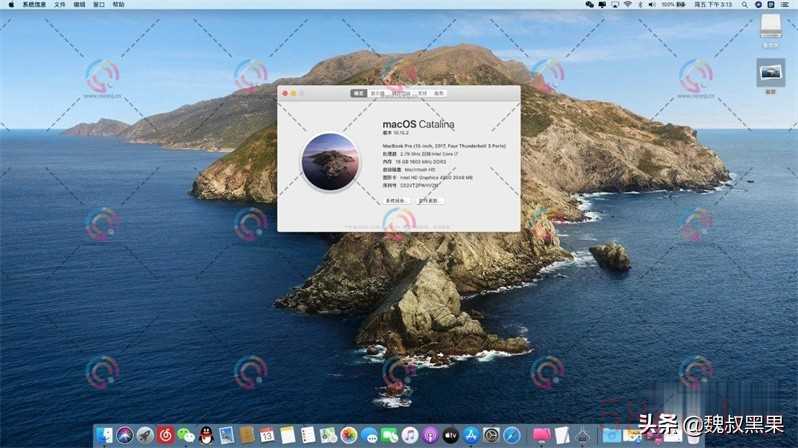Open the volume control in menu bar

[x=652, y=4]
